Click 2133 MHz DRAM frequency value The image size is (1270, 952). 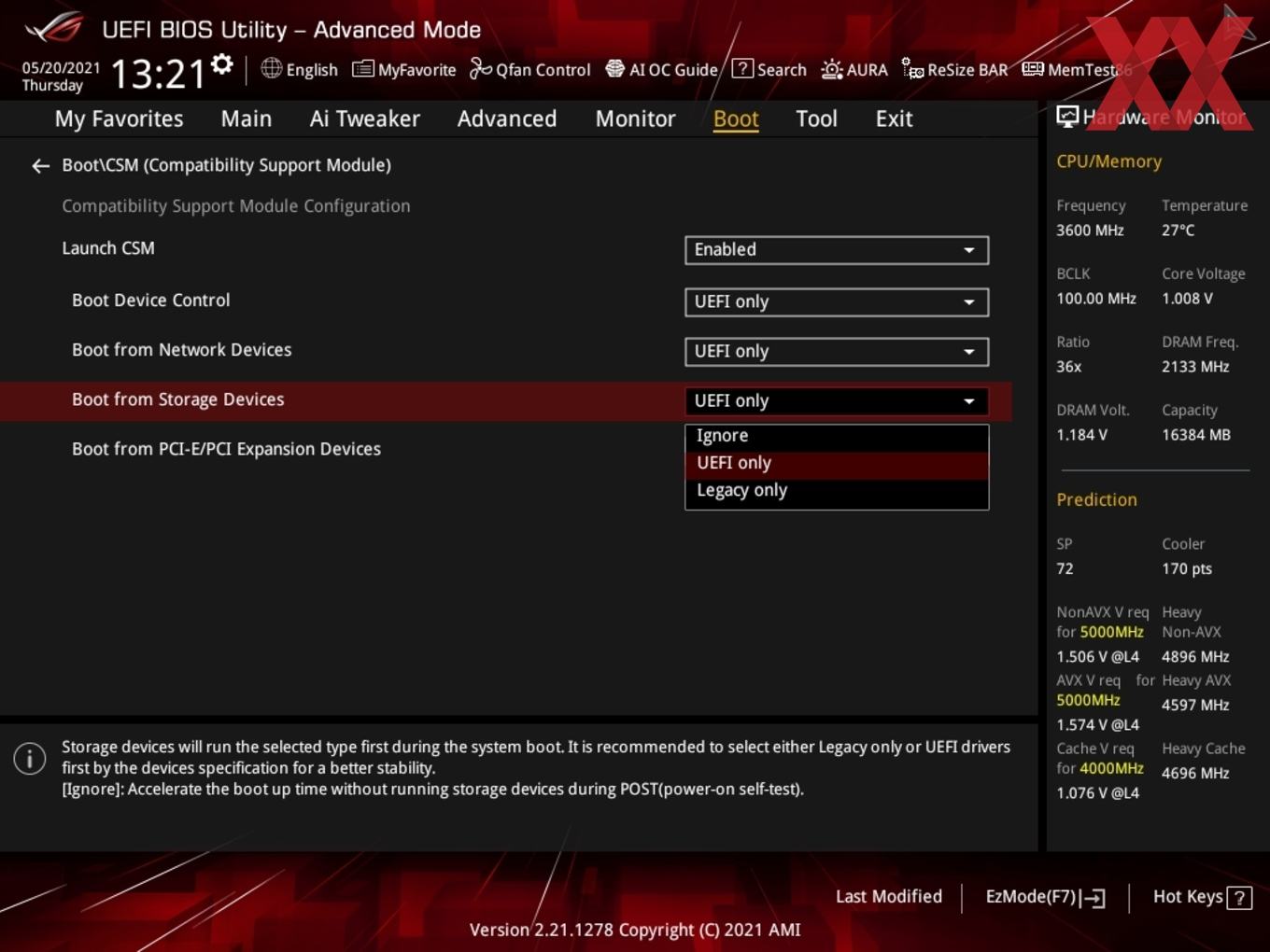click(x=1195, y=367)
